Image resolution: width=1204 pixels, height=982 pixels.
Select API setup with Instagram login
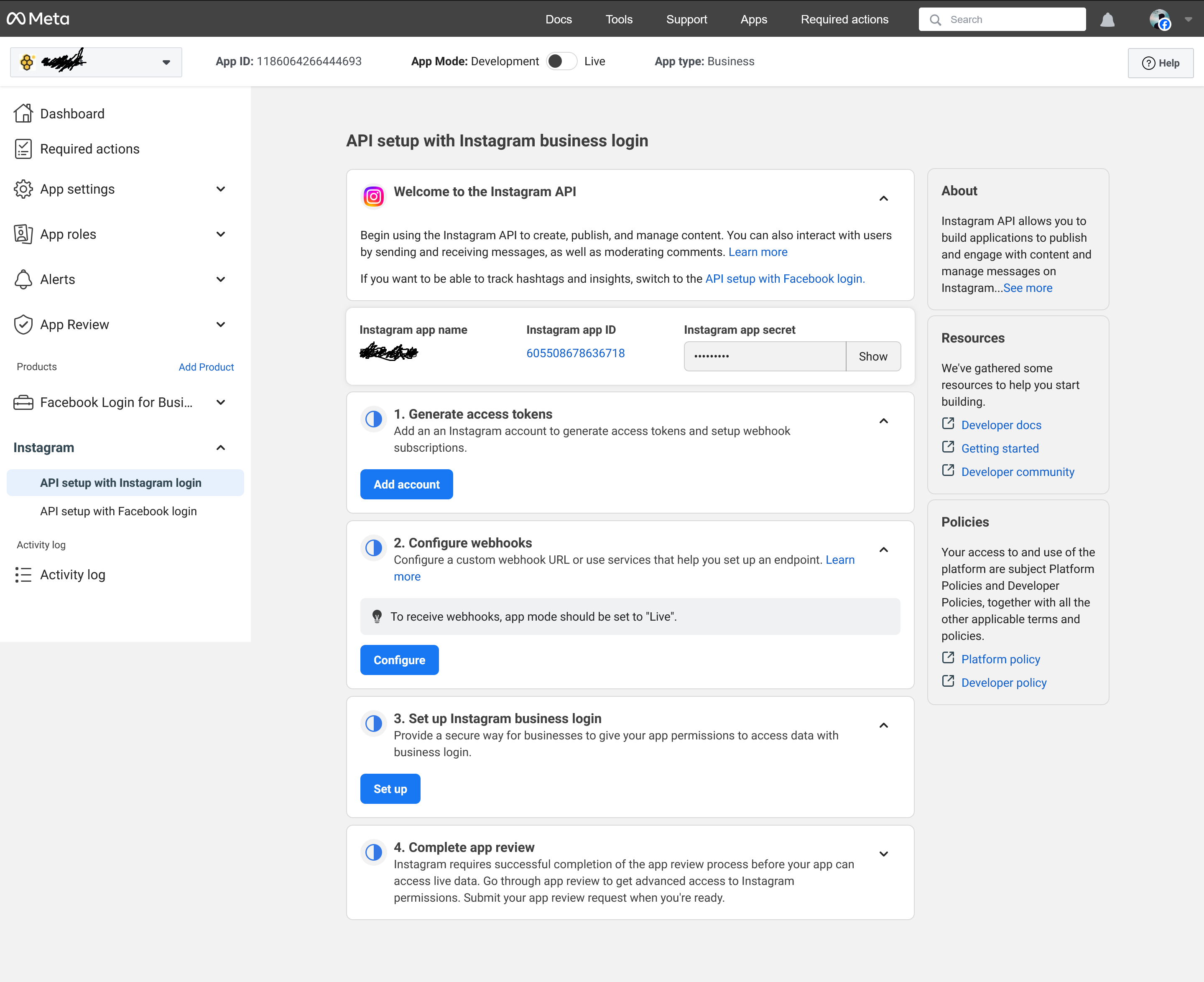pos(125,483)
